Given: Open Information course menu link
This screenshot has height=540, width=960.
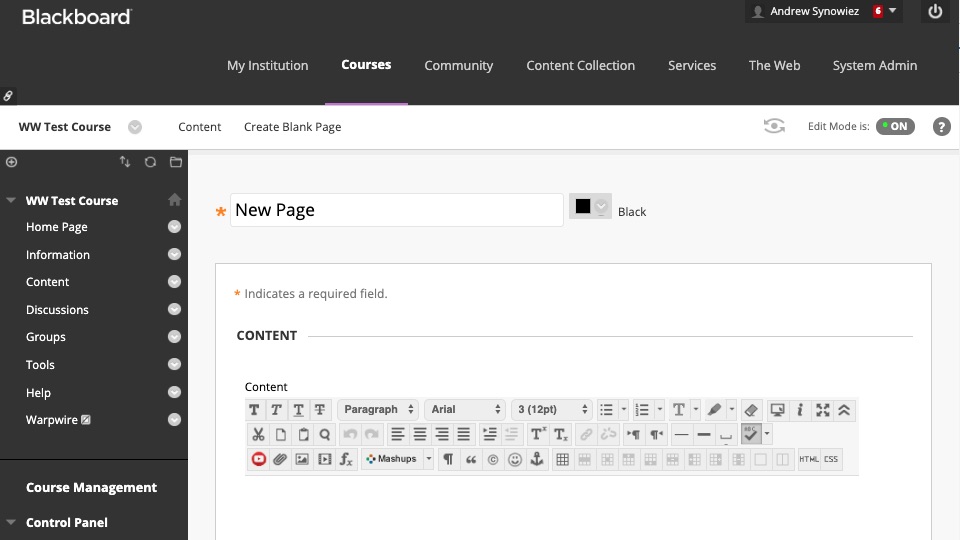Looking at the screenshot, I should [x=58, y=255].
